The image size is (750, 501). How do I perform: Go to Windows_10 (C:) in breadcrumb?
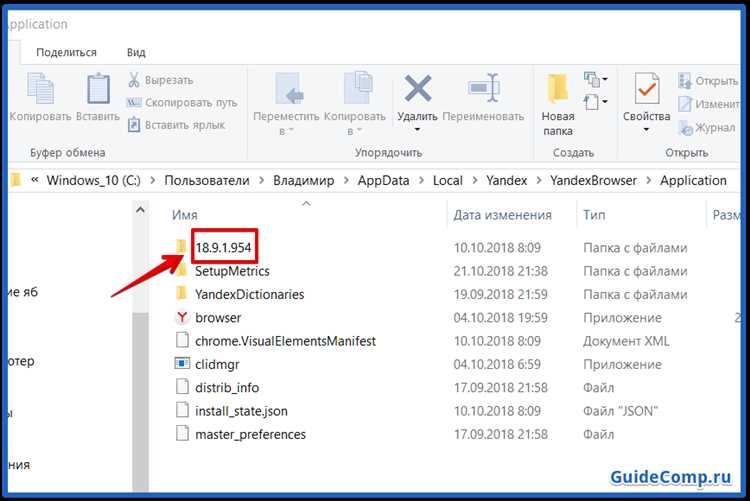94,180
